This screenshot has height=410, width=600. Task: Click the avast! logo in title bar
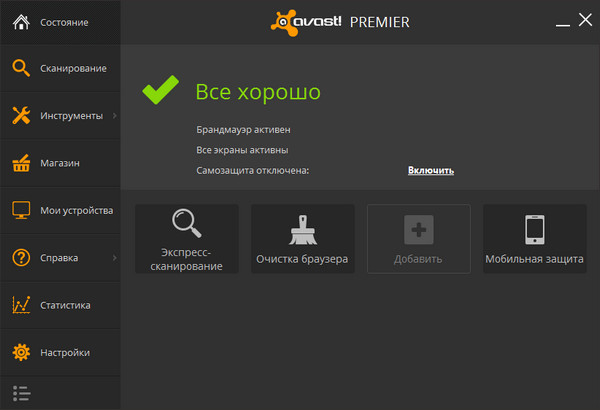tap(306, 22)
